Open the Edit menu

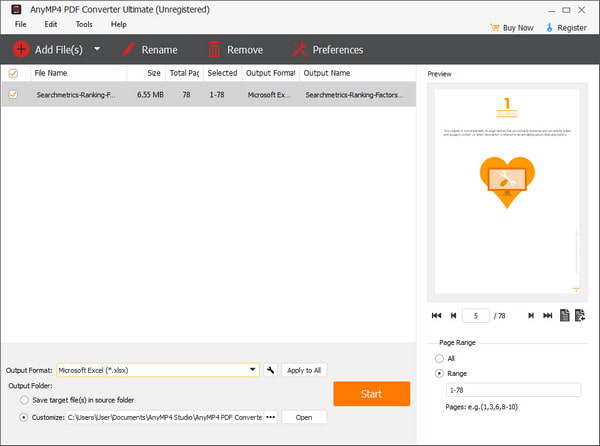click(51, 24)
